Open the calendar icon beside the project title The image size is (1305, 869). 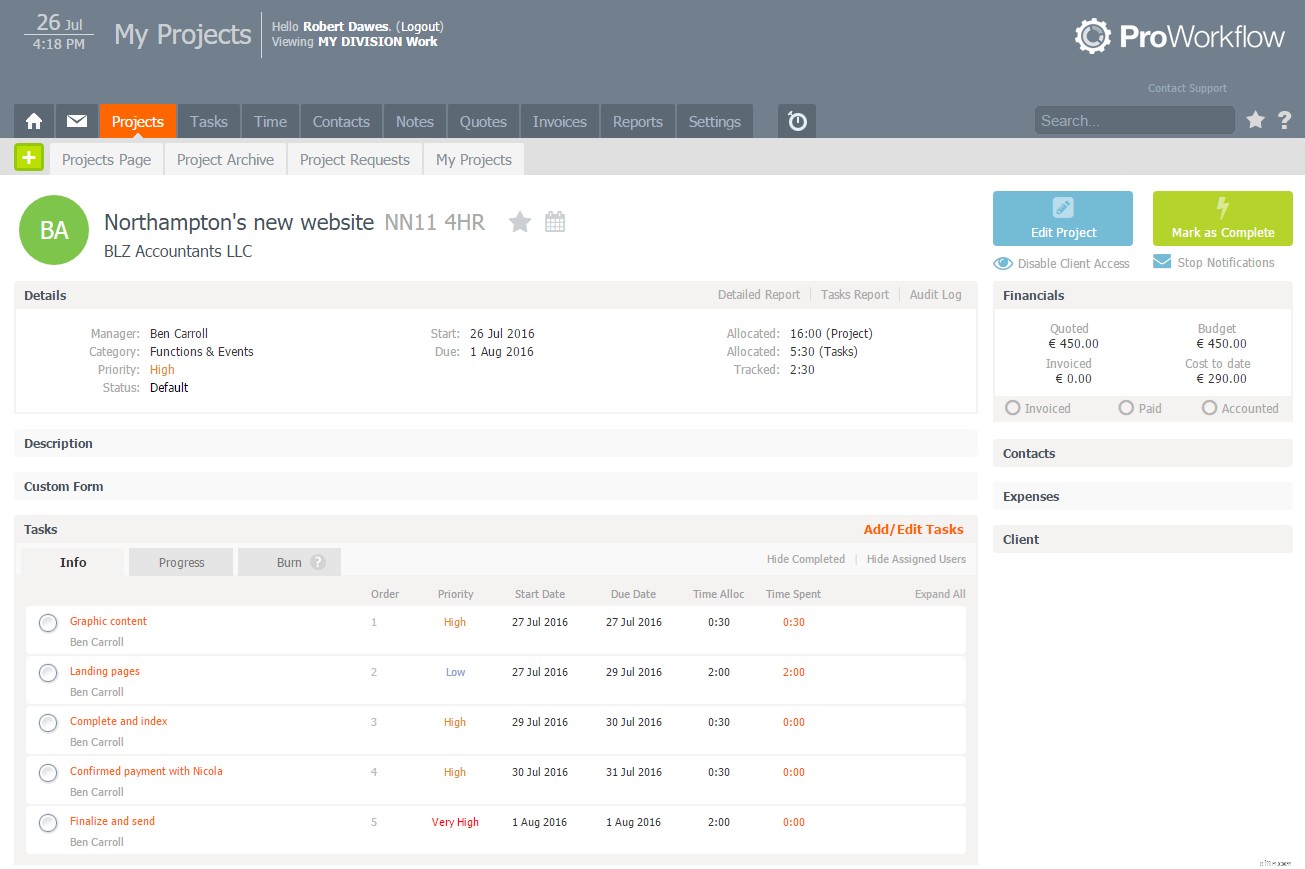[555, 221]
